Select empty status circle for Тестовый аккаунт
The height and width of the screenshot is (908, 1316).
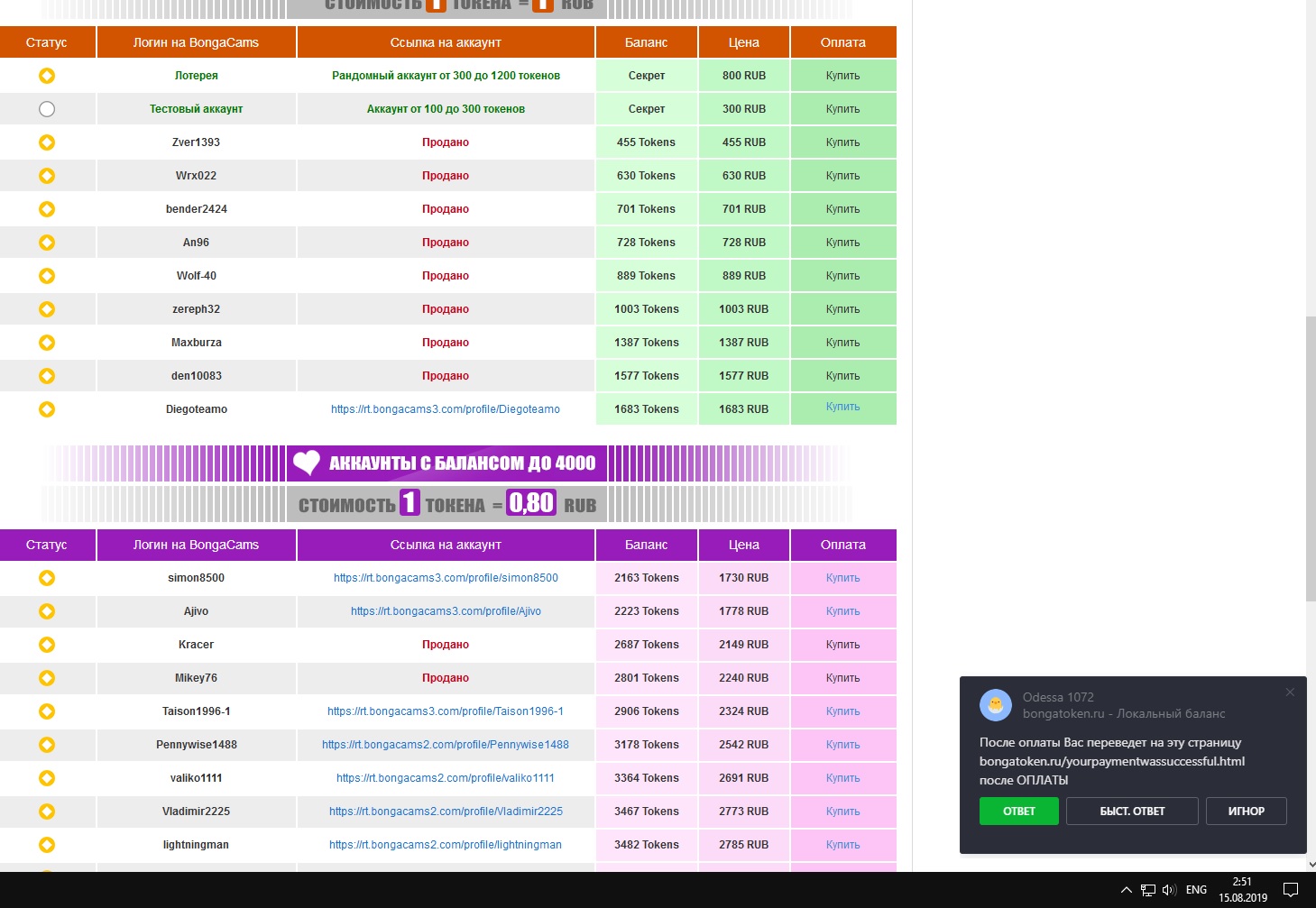coord(47,109)
